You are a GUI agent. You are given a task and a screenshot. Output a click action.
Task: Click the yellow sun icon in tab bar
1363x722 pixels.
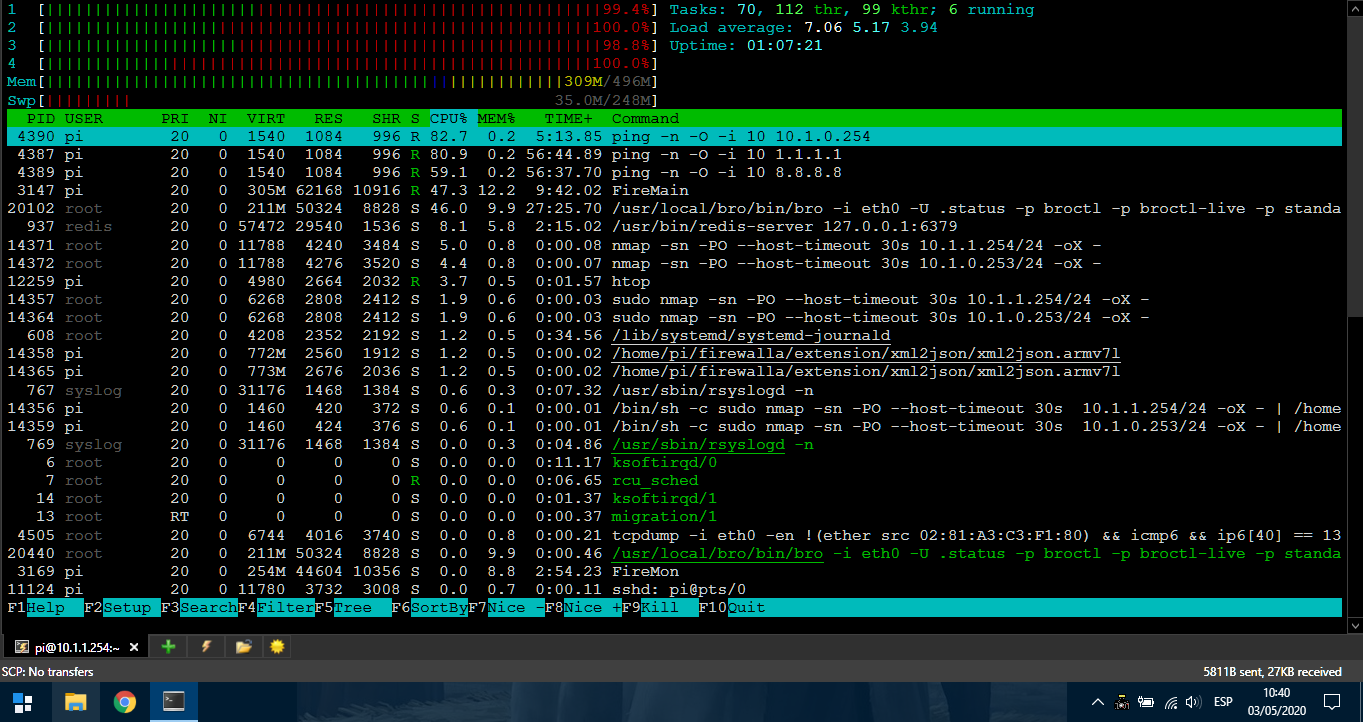point(278,647)
